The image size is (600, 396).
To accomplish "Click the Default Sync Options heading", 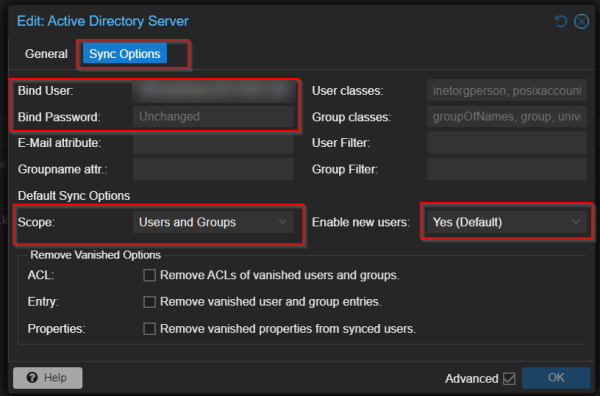I will tap(74, 196).
